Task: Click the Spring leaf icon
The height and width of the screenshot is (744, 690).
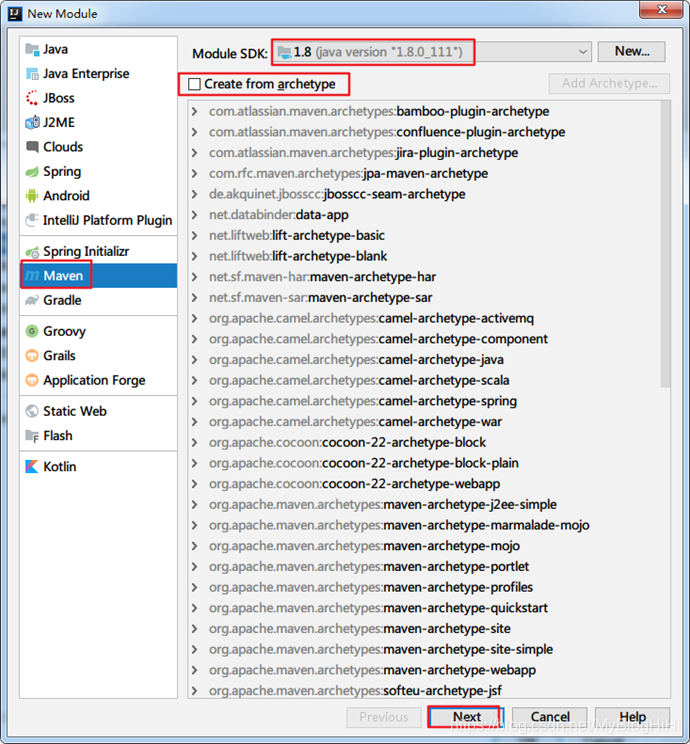Action: click(32, 171)
